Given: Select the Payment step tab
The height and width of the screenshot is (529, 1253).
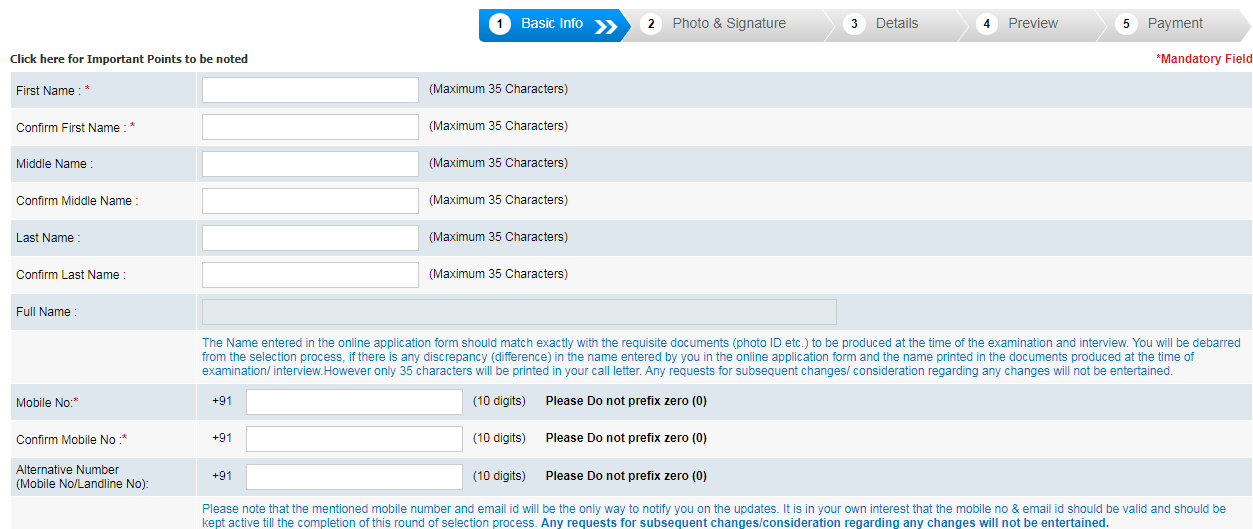Looking at the screenshot, I should [1175, 24].
